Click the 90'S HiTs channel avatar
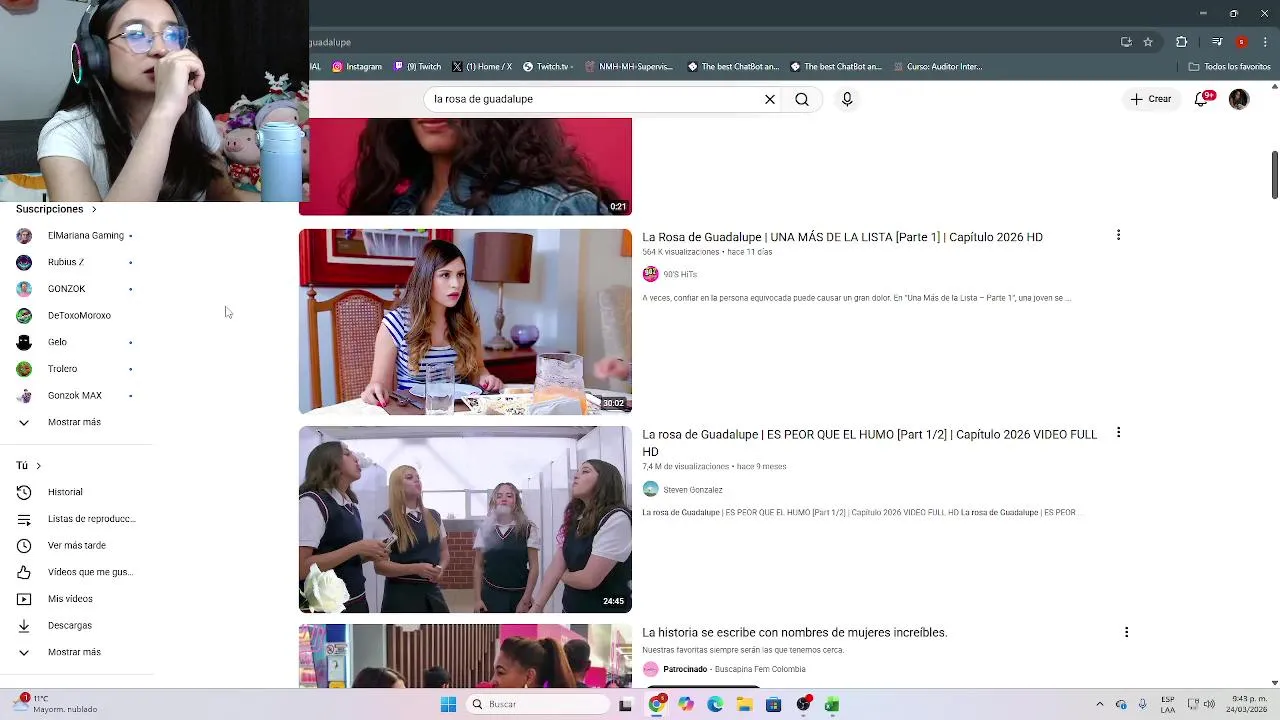Viewport: 1280px width, 720px height. tap(651, 274)
